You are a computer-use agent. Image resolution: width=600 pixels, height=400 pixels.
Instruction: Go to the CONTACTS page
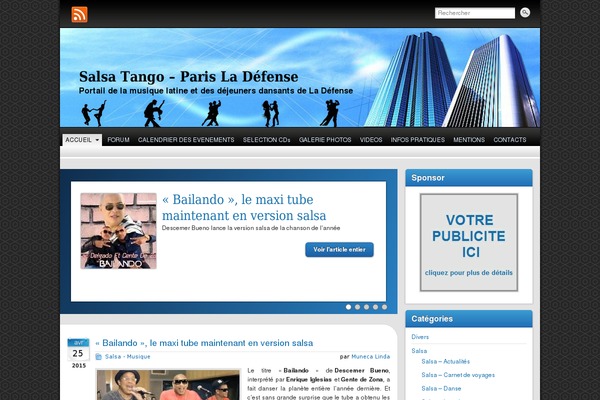click(x=510, y=140)
